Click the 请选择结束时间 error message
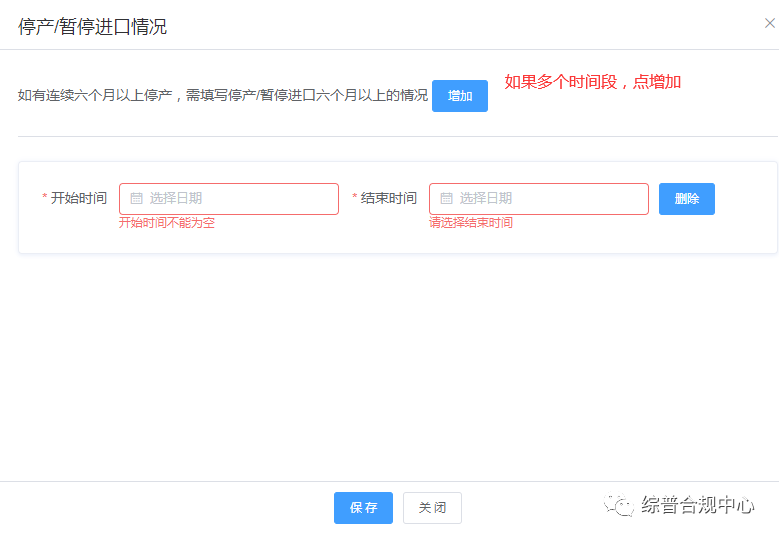 tap(471, 223)
